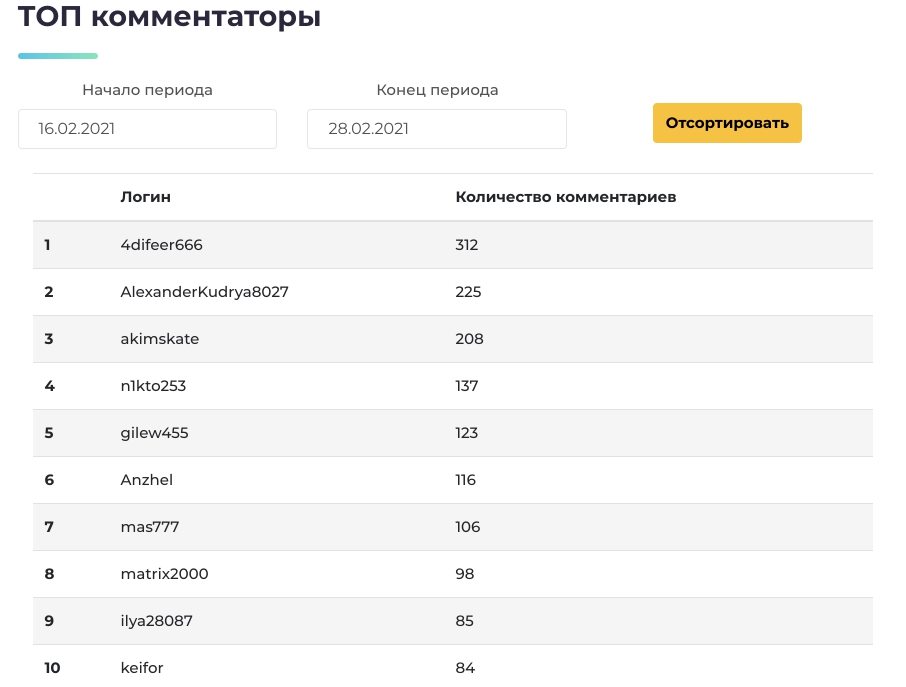Open the gilew455 row
906x687 pixels.
click(154, 433)
